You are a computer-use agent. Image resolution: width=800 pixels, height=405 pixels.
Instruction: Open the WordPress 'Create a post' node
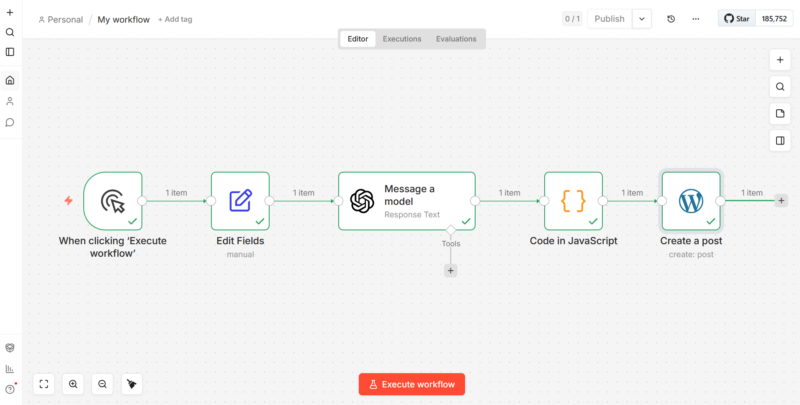[x=691, y=201]
